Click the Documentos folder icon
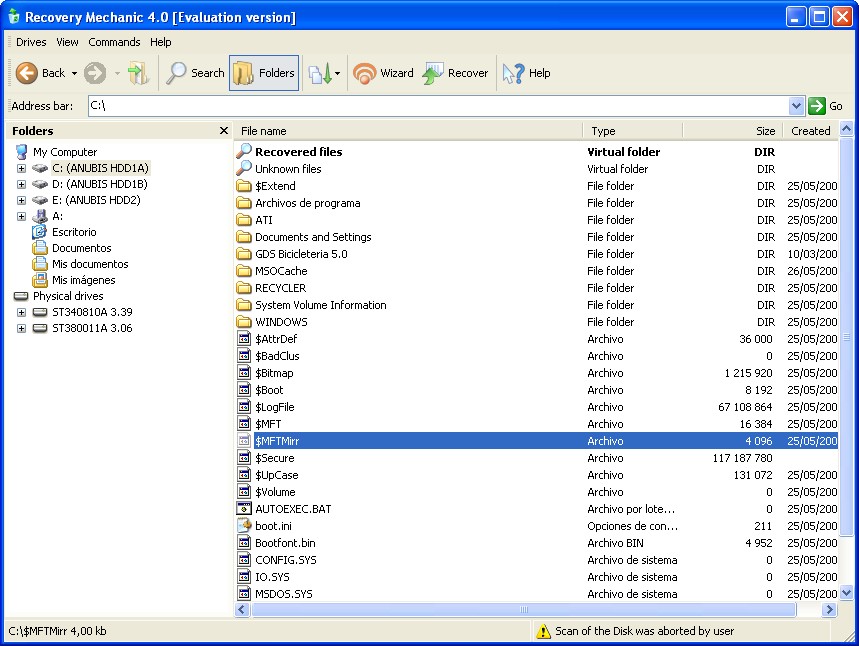Screen dimensions: 859x646 point(39,248)
